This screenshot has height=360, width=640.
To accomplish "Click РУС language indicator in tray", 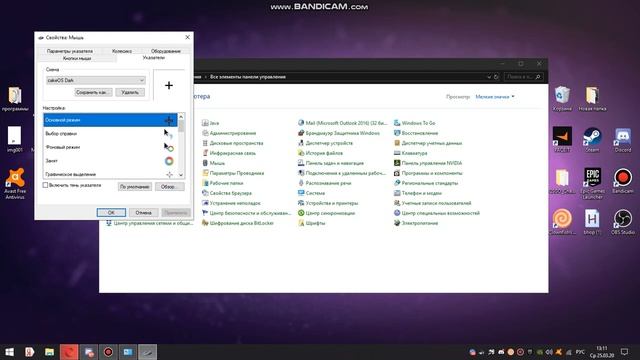I will pos(580,352).
